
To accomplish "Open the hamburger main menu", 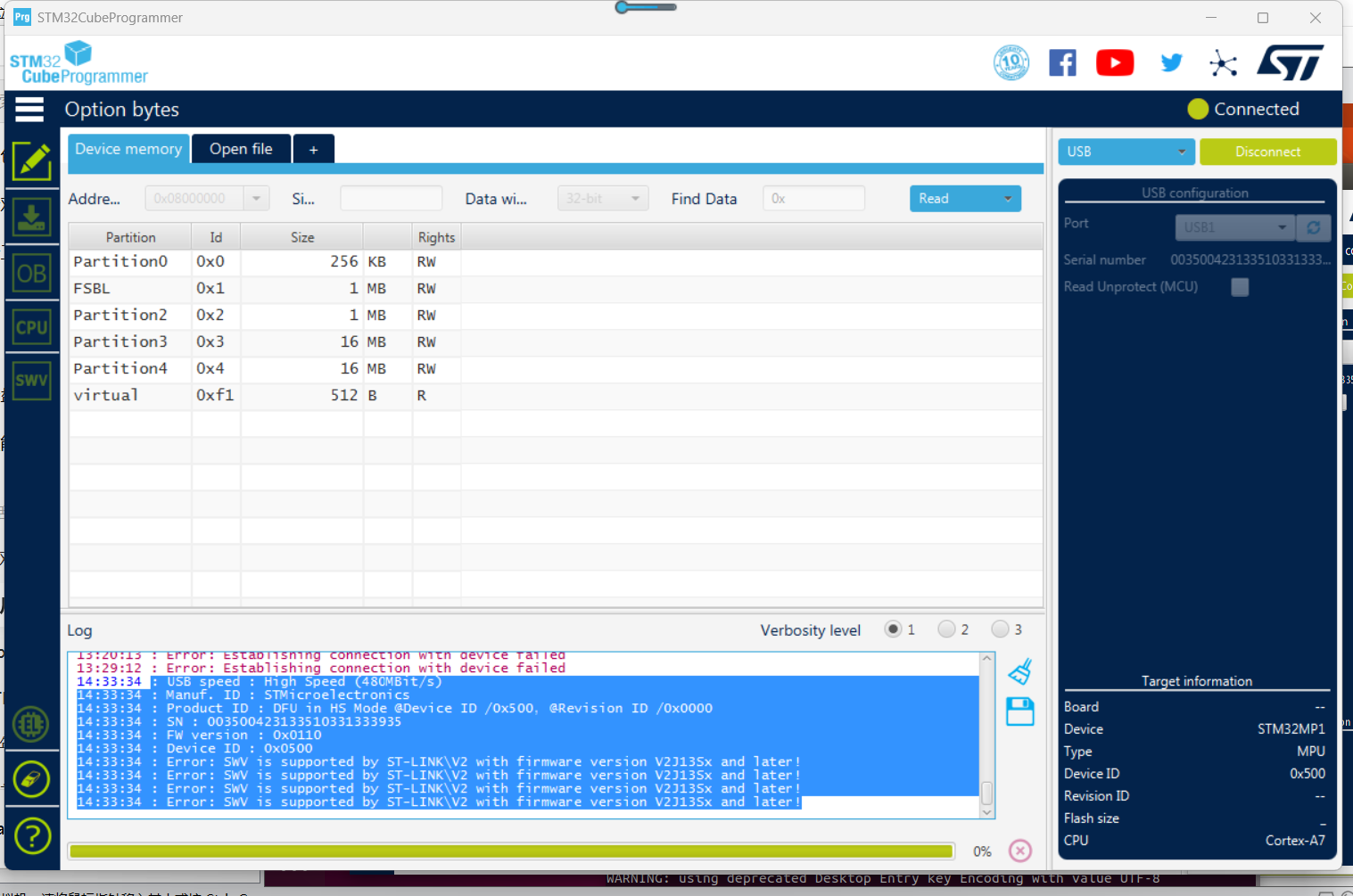I will pyautogui.click(x=29, y=109).
